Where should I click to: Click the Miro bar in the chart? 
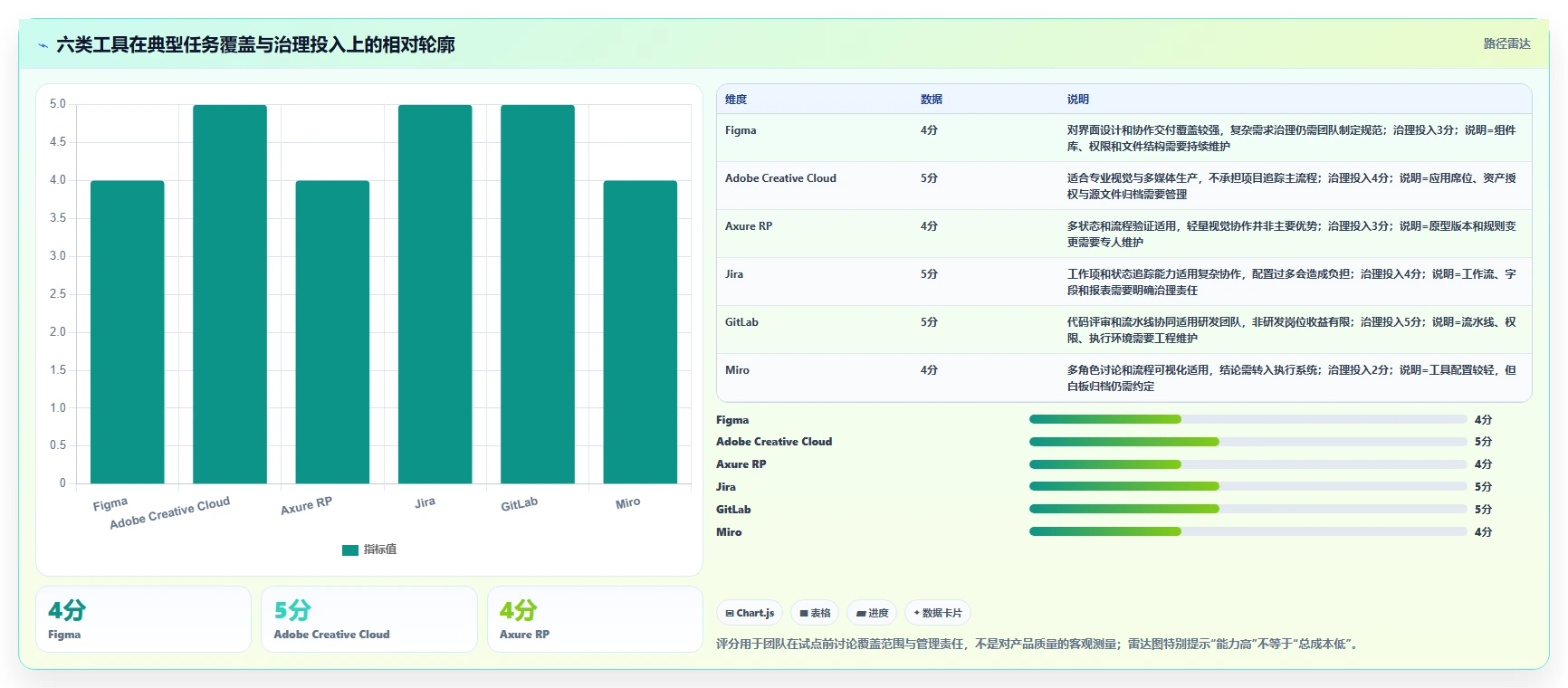(640, 331)
